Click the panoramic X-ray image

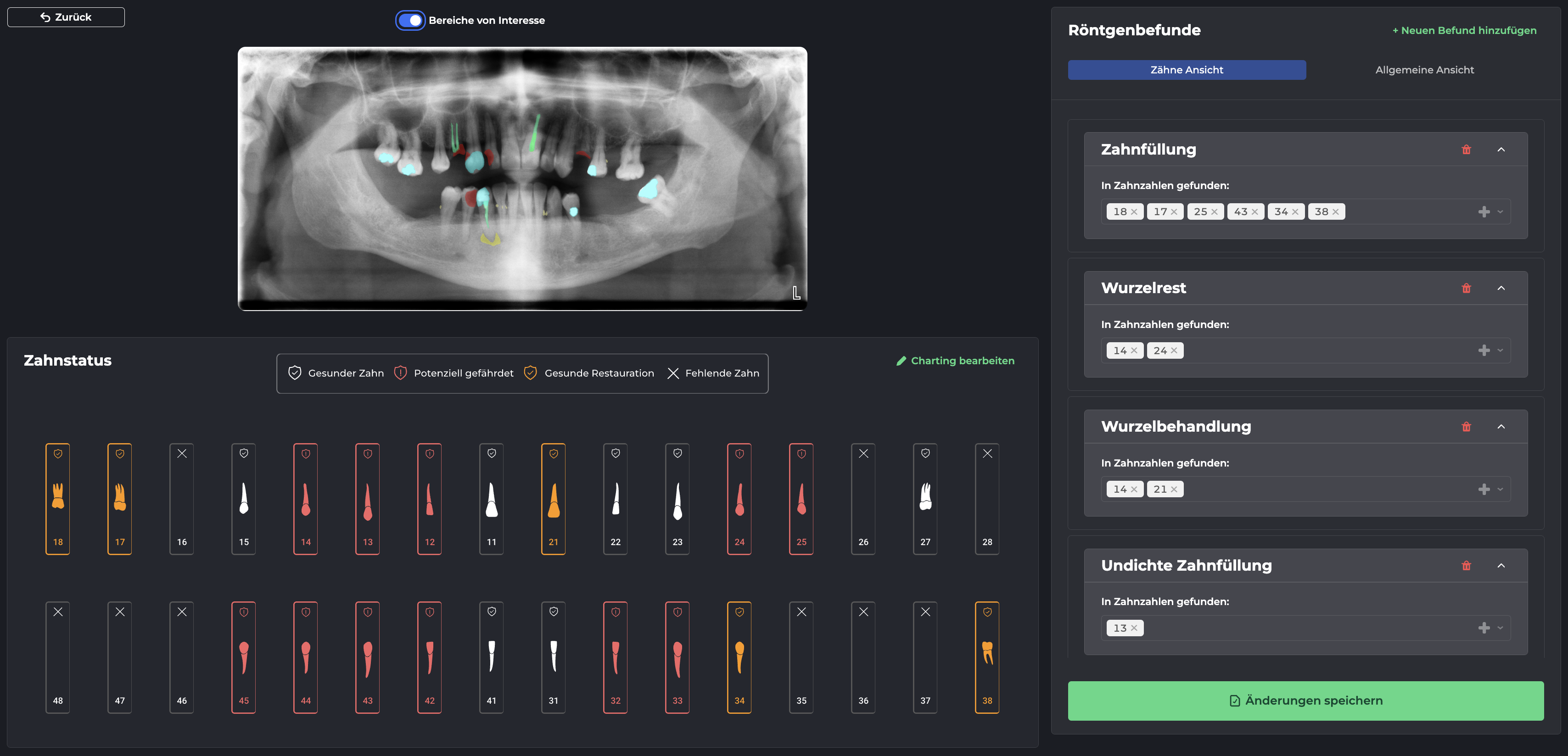pos(521,178)
